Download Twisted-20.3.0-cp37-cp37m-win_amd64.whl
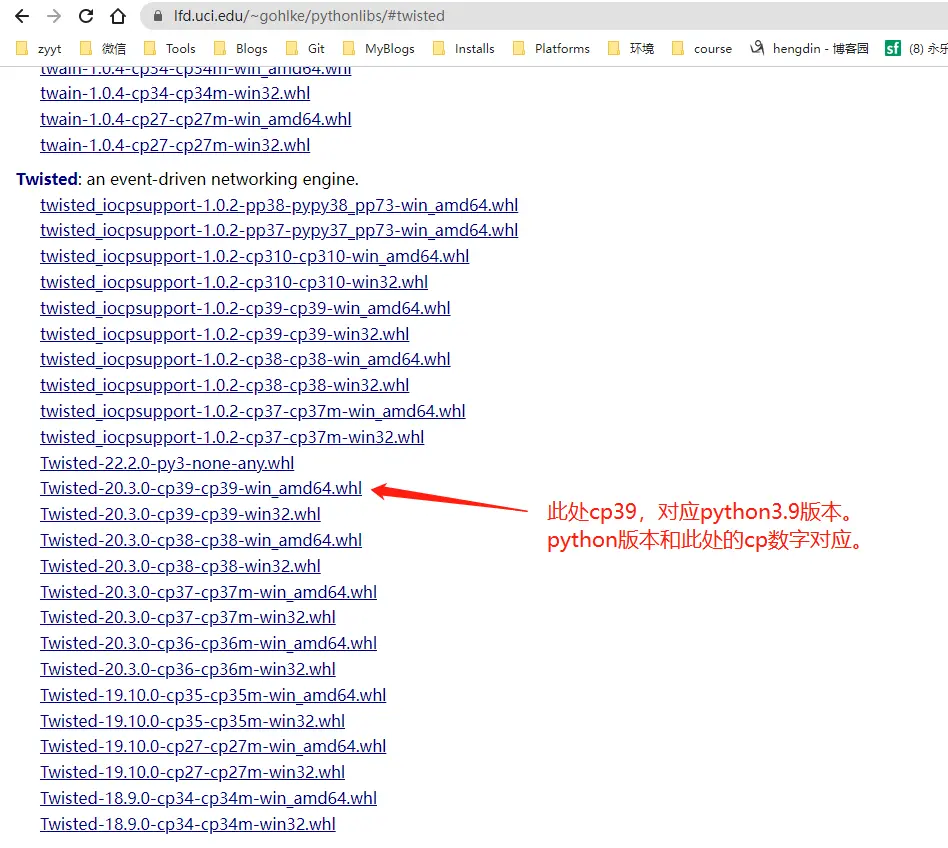Image resolution: width=948 pixels, height=848 pixels. [209, 592]
